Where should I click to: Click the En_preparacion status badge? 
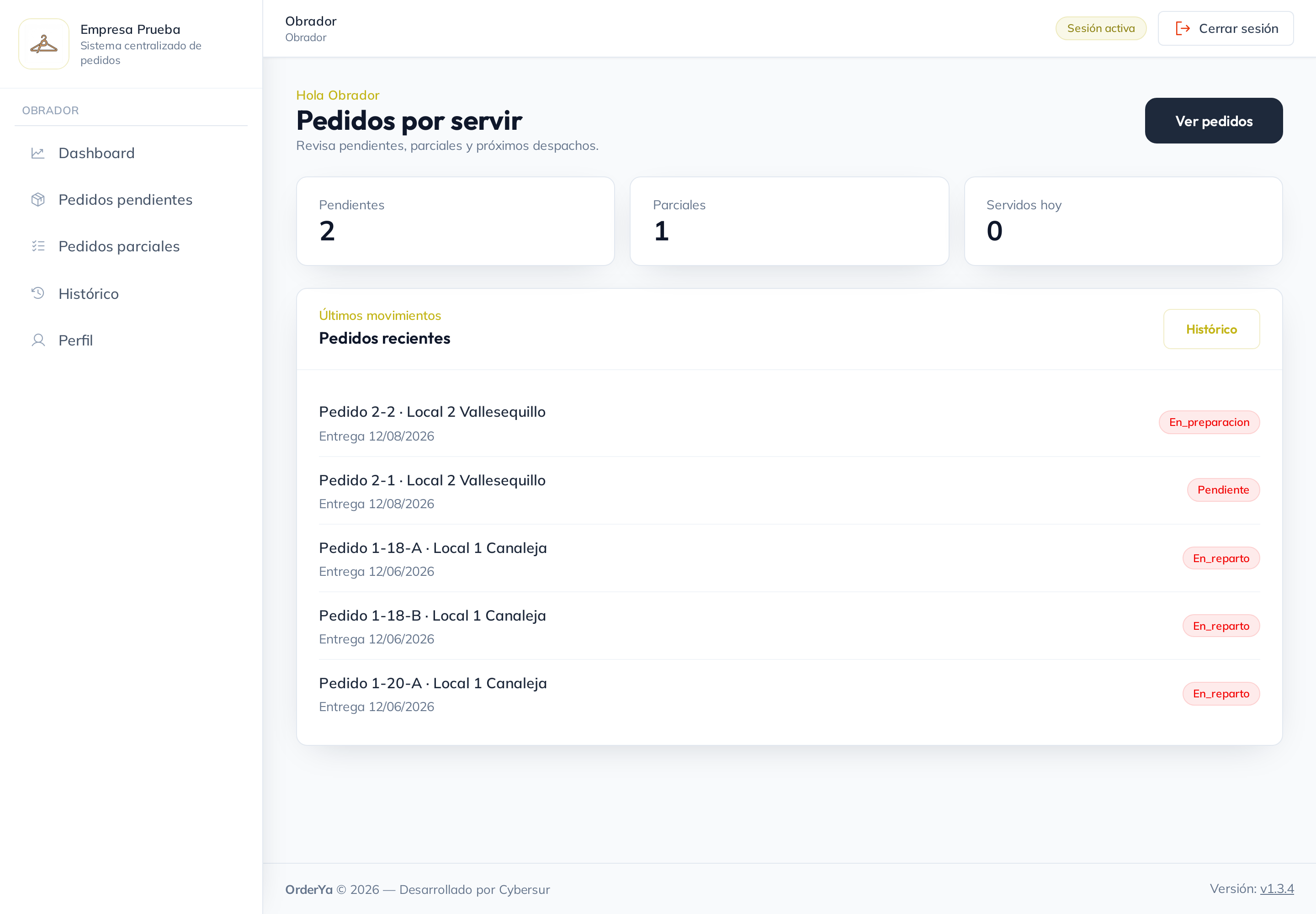[x=1209, y=422]
